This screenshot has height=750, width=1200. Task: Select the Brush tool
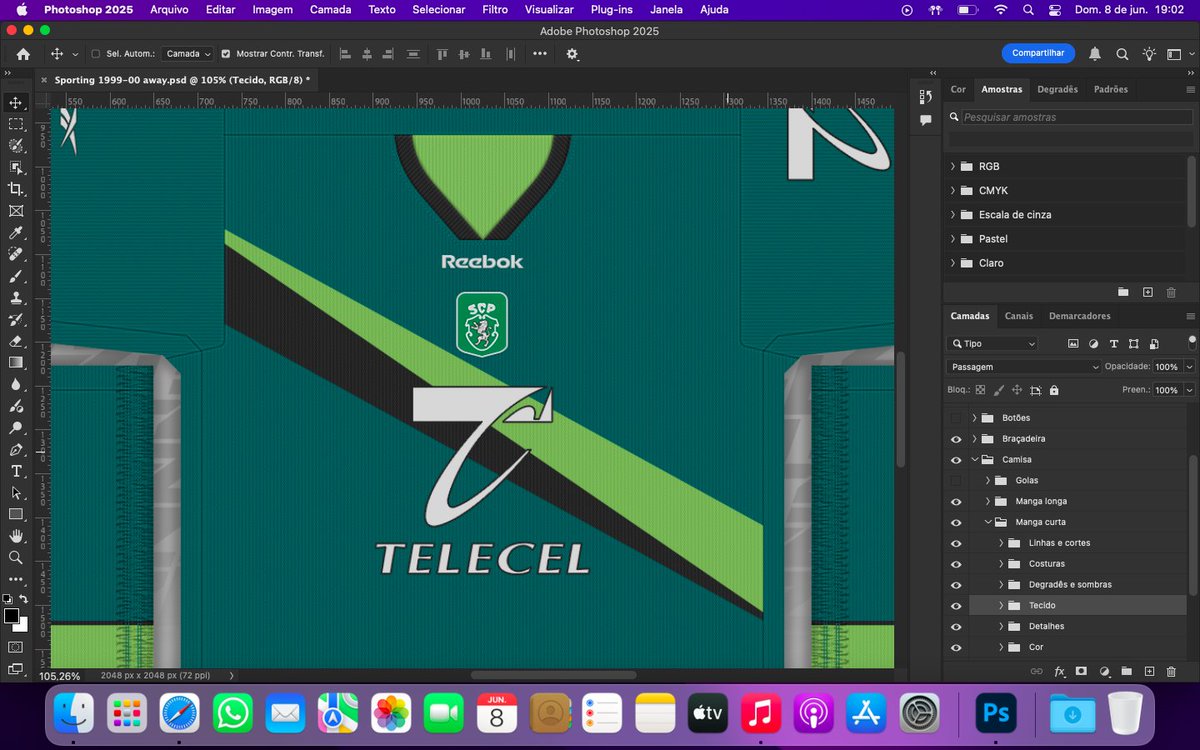point(16,276)
